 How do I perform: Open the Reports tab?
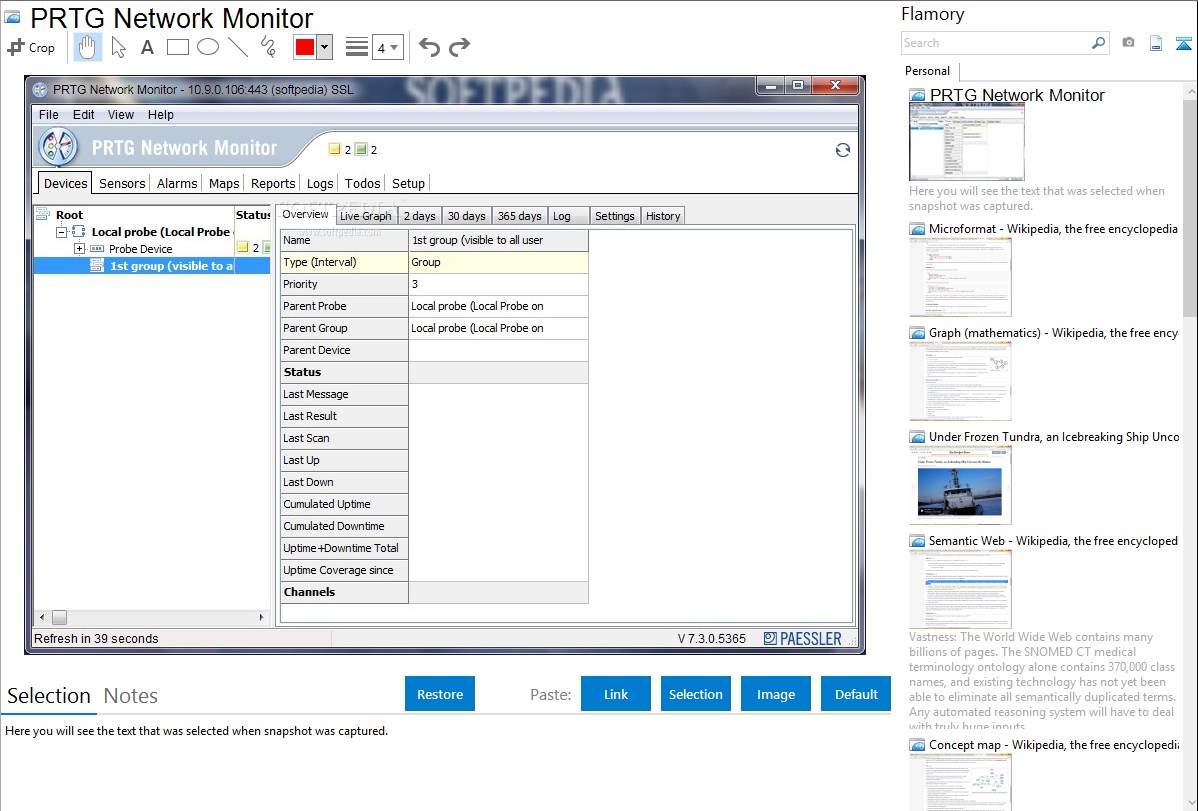273,183
